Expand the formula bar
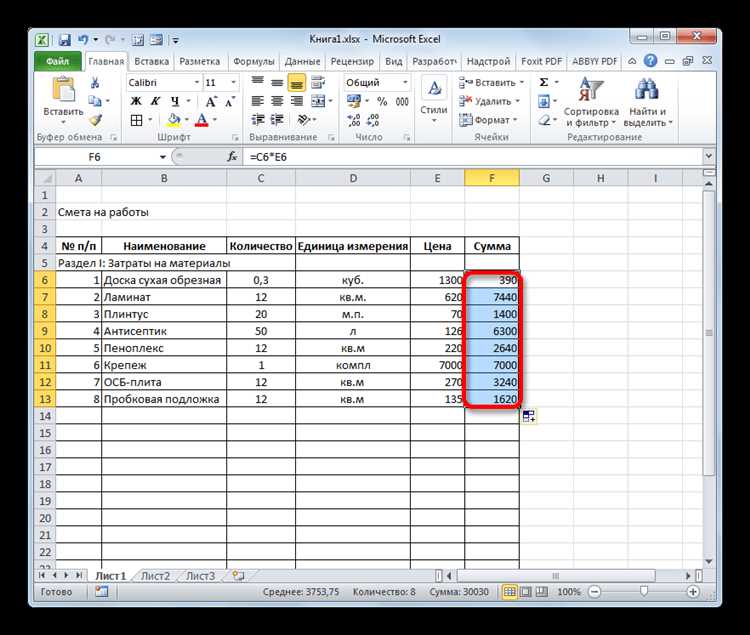The height and width of the screenshot is (635, 750). (708, 156)
